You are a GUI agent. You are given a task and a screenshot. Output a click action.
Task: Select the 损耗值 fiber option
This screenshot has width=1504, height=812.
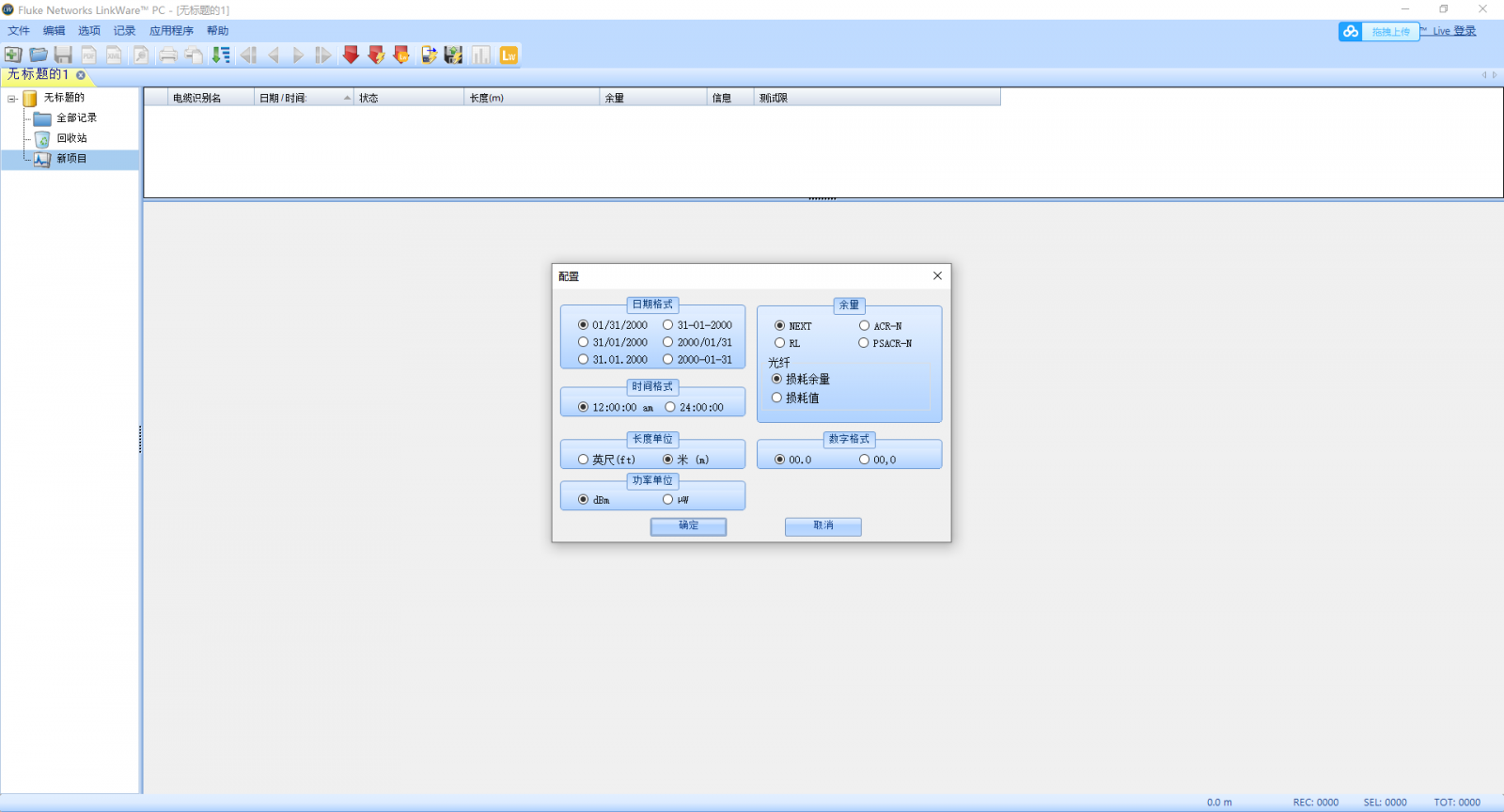coord(777,398)
